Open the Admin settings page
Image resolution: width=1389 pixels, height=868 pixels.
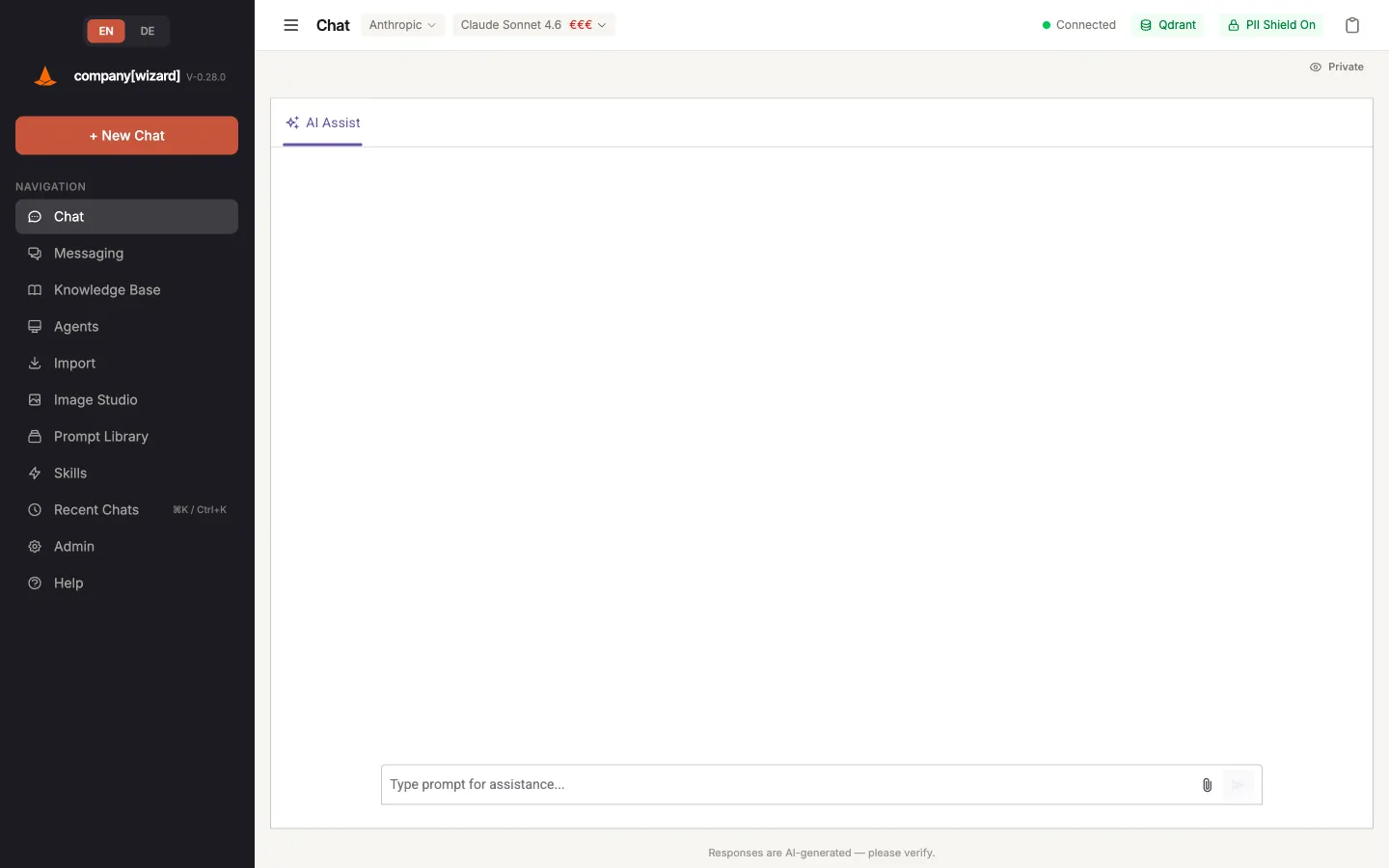click(126, 547)
